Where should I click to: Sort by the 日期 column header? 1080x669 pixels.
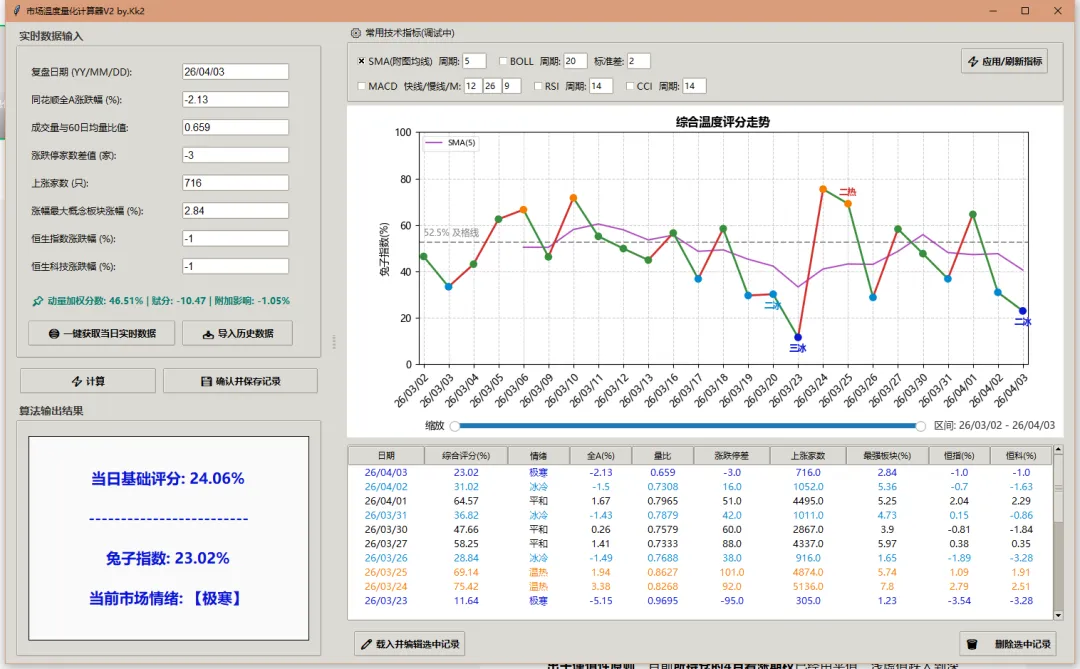(386, 455)
